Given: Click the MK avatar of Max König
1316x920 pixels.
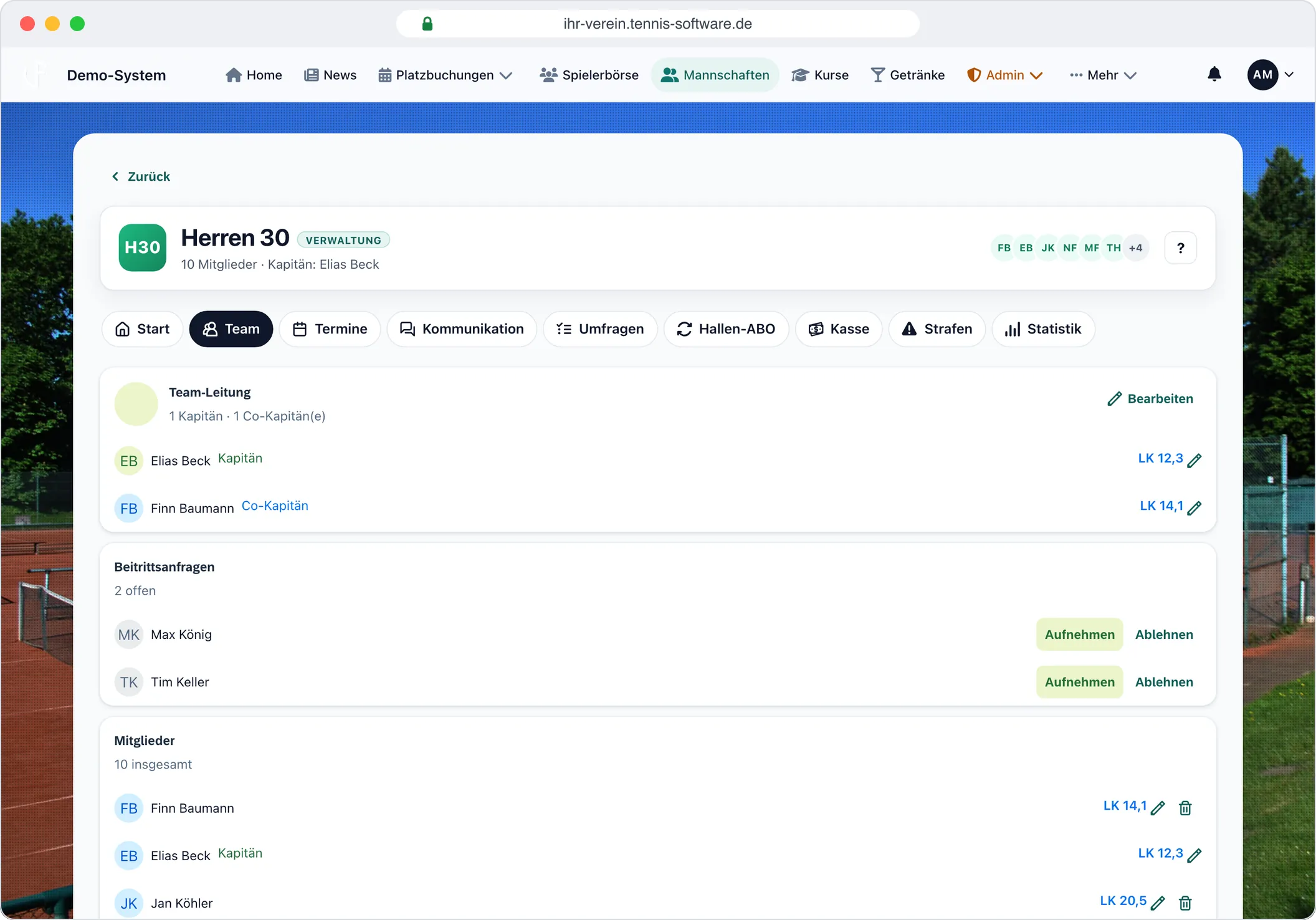Looking at the screenshot, I should tap(129, 635).
